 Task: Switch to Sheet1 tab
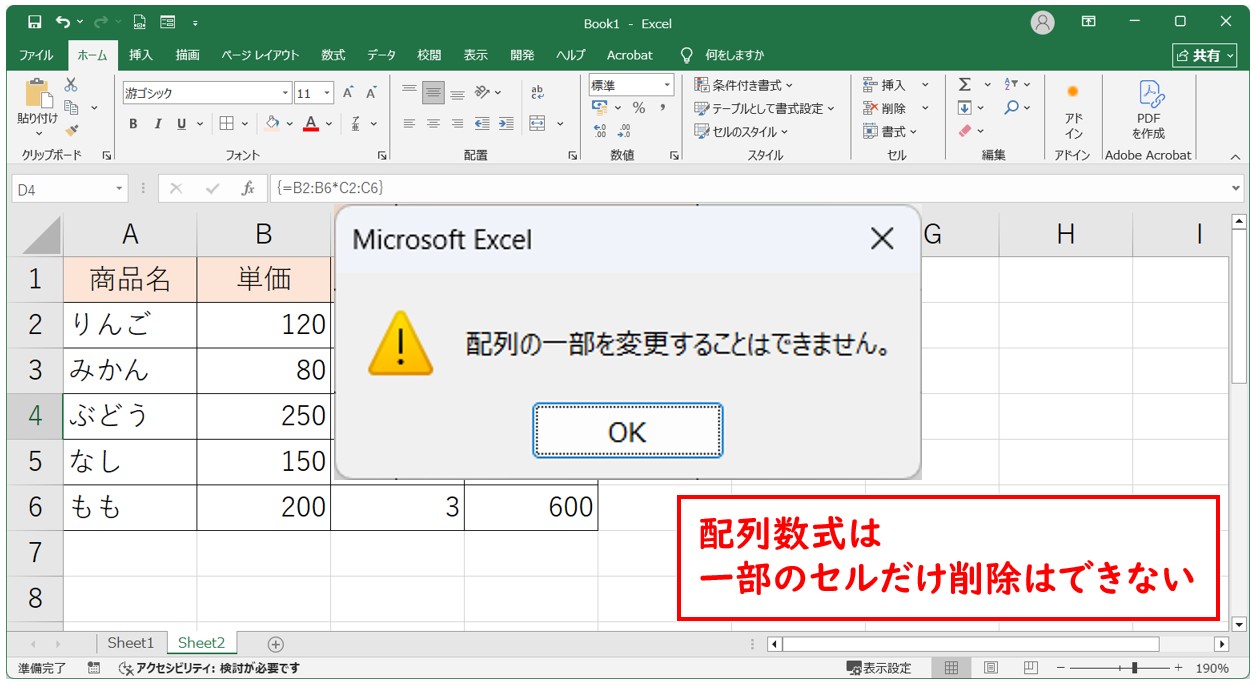pos(131,643)
